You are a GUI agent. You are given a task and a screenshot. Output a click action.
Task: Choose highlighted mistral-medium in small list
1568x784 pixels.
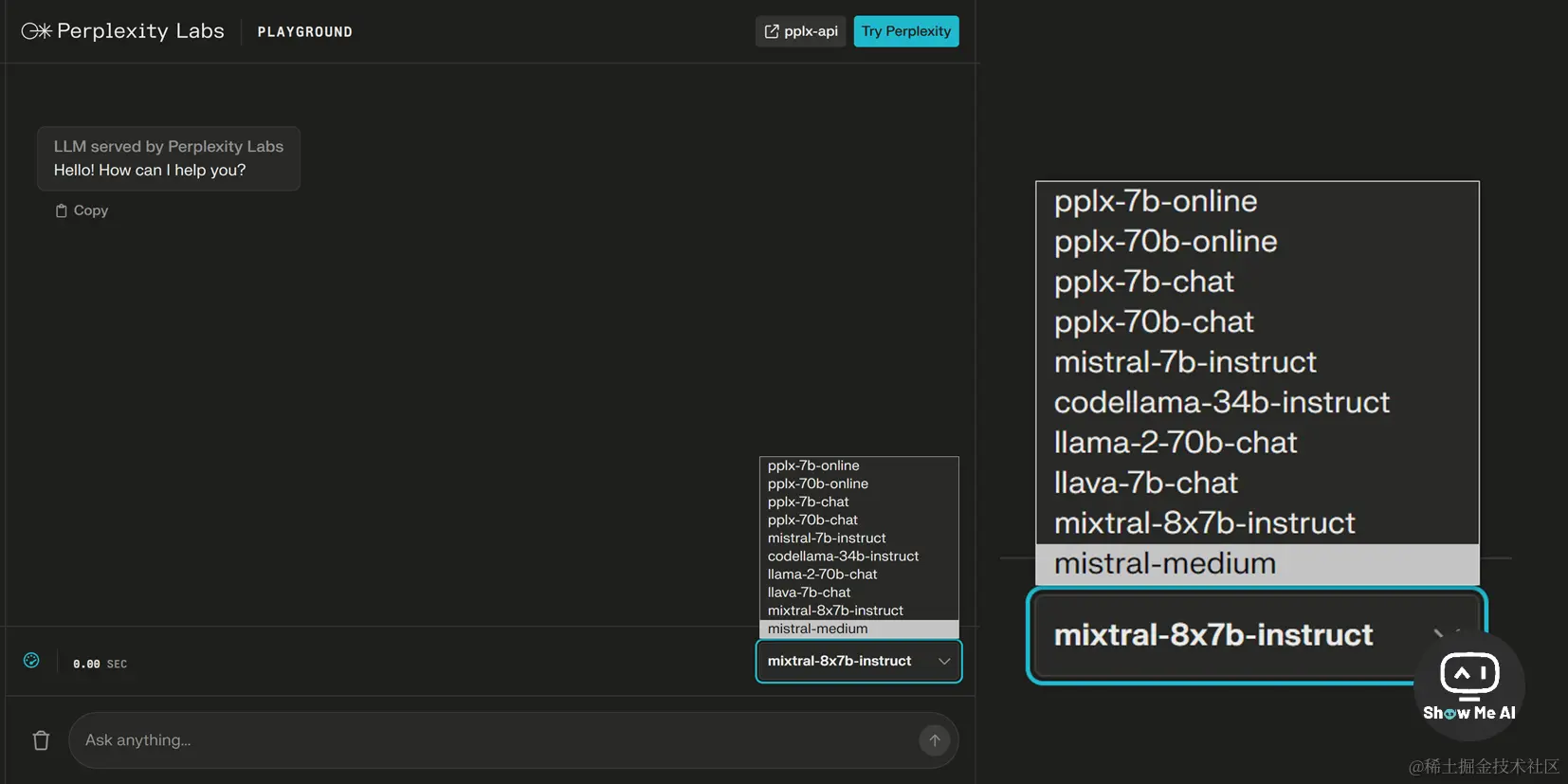tap(859, 629)
